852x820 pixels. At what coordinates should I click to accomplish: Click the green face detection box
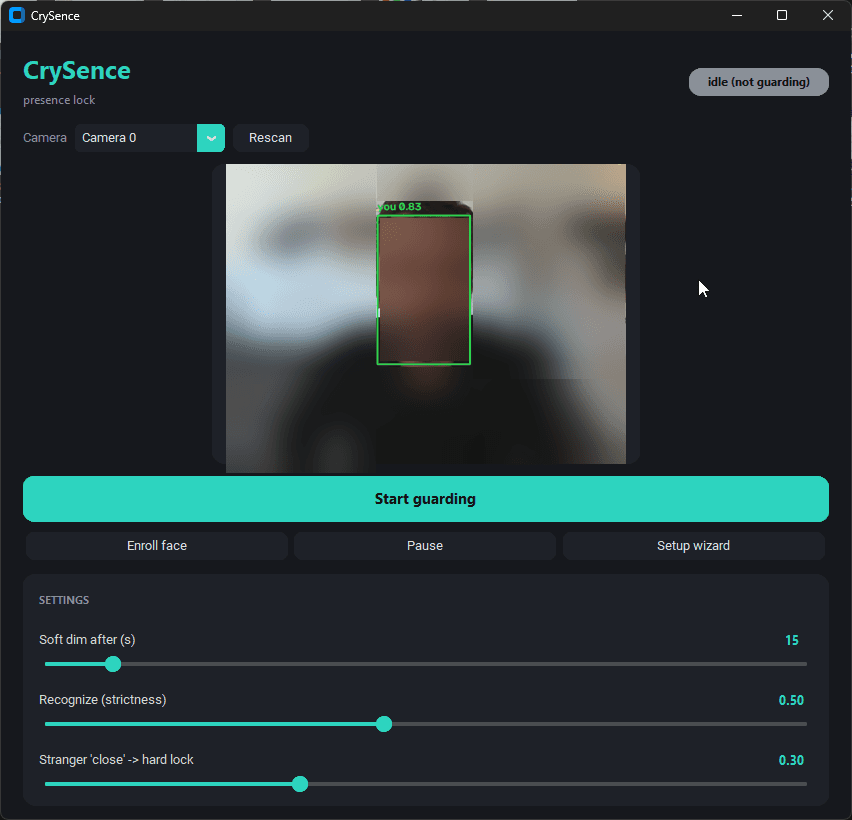coord(424,290)
